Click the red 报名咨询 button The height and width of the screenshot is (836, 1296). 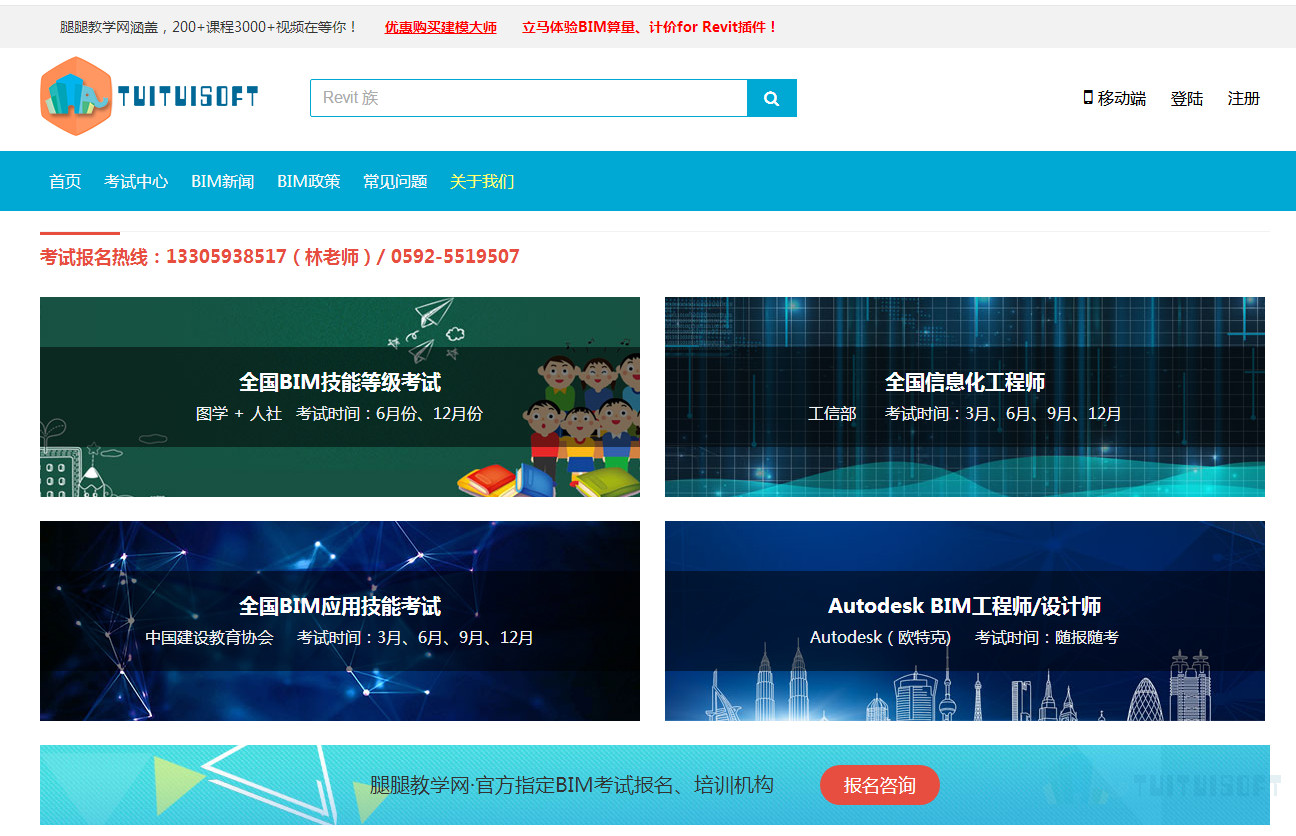coord(880,785)
